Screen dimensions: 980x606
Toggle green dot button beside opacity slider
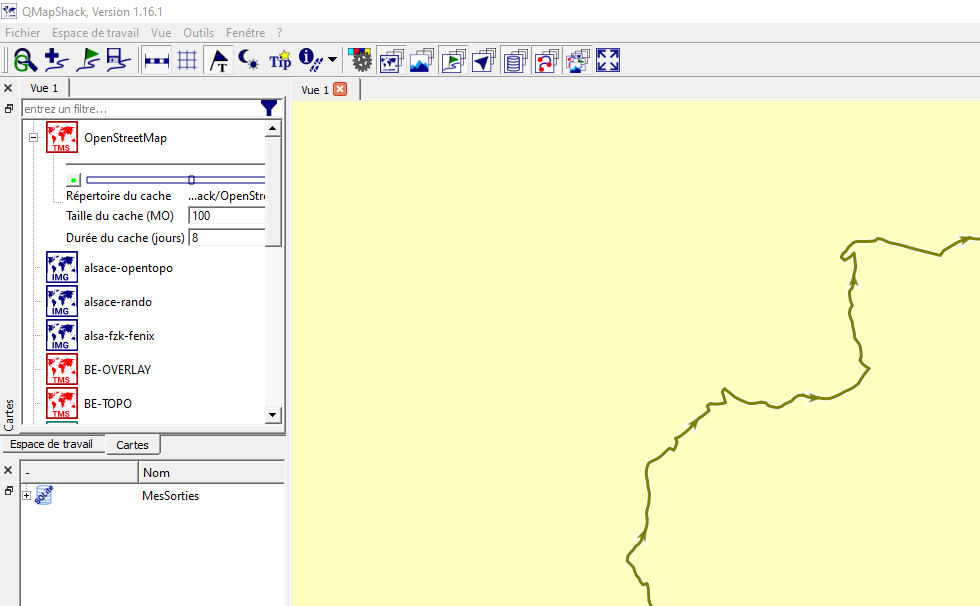coord(73,180)
